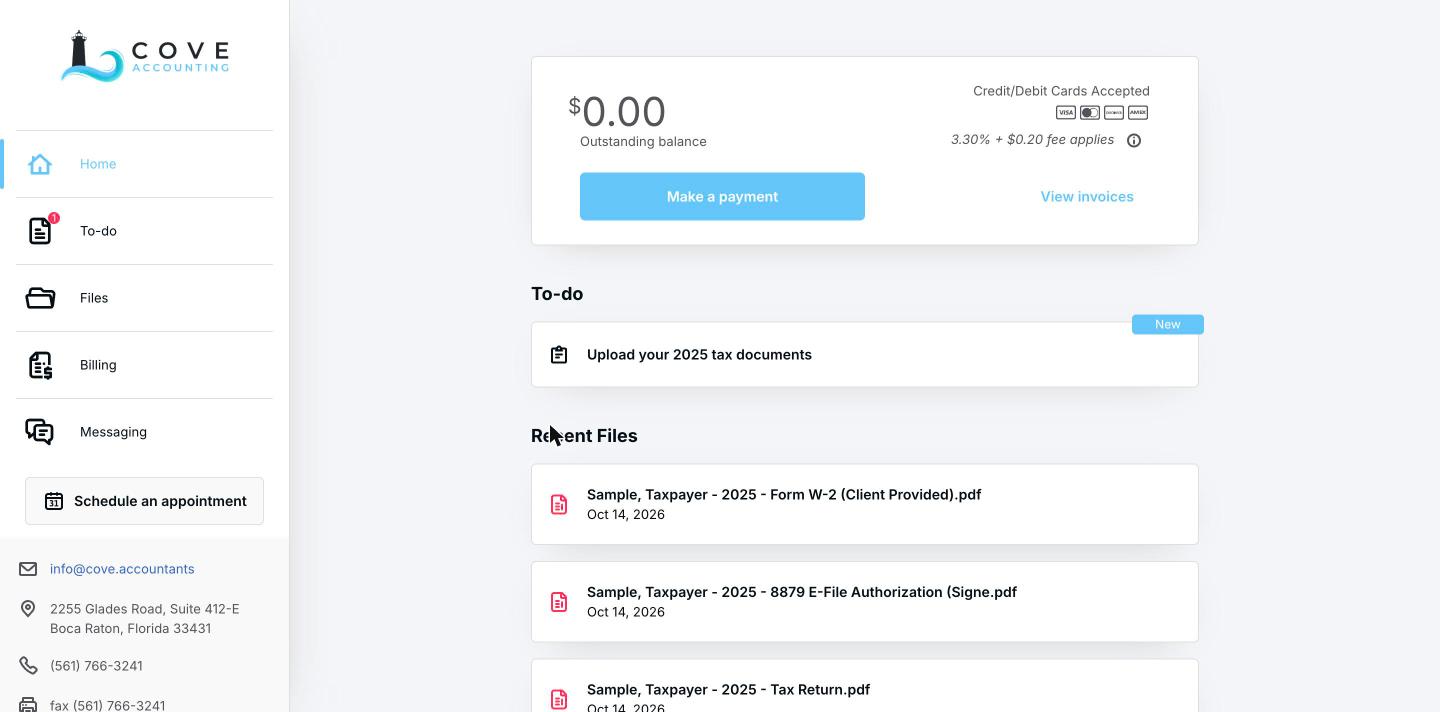This screenshot has width=1440, height=712.
Task: Click the fax machine icon
Action: point(28,705)
